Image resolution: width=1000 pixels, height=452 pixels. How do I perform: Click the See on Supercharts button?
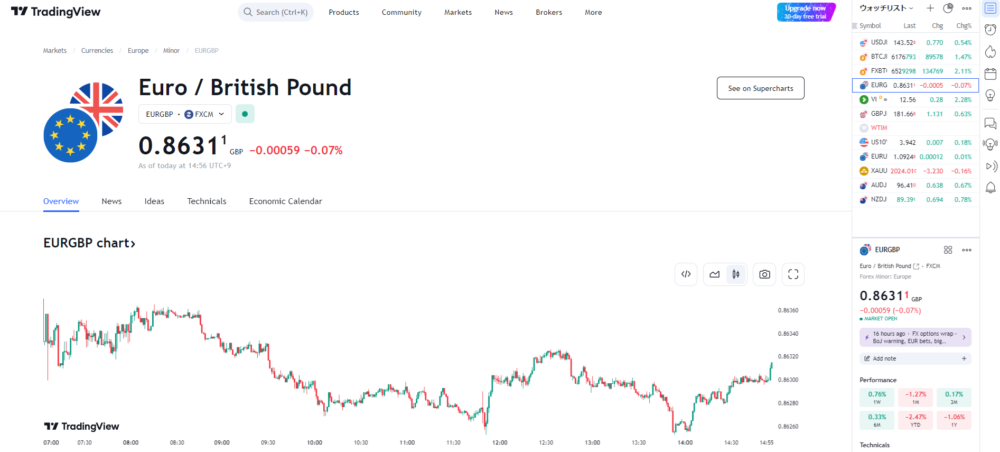coord(760,89)
